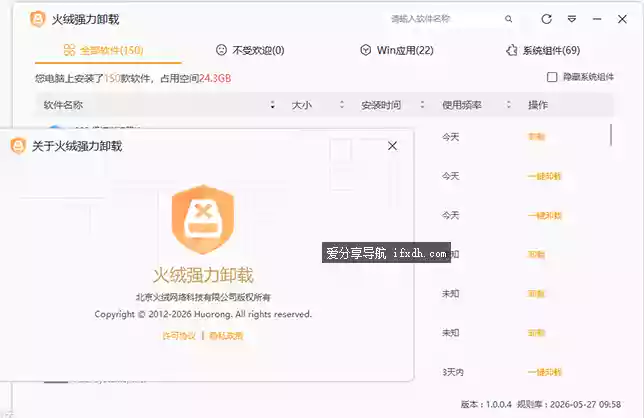Click the Huorong uninstaller logo in title bar

[37, 19]
